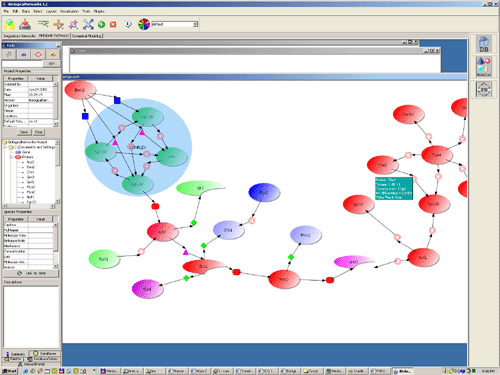Click the info speech-bubble toolbar icon
This screenshot has height=375, width=500.
pos(128,24)
